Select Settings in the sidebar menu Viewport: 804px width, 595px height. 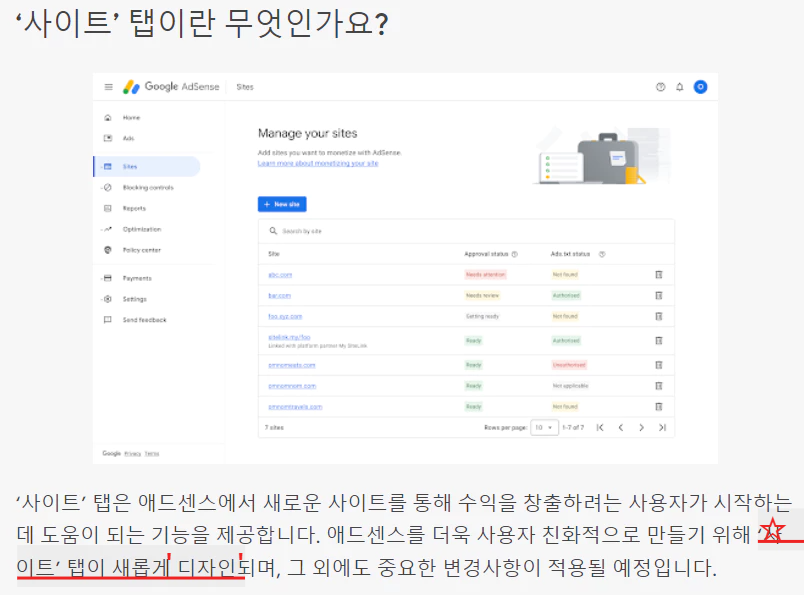(135, 299)
